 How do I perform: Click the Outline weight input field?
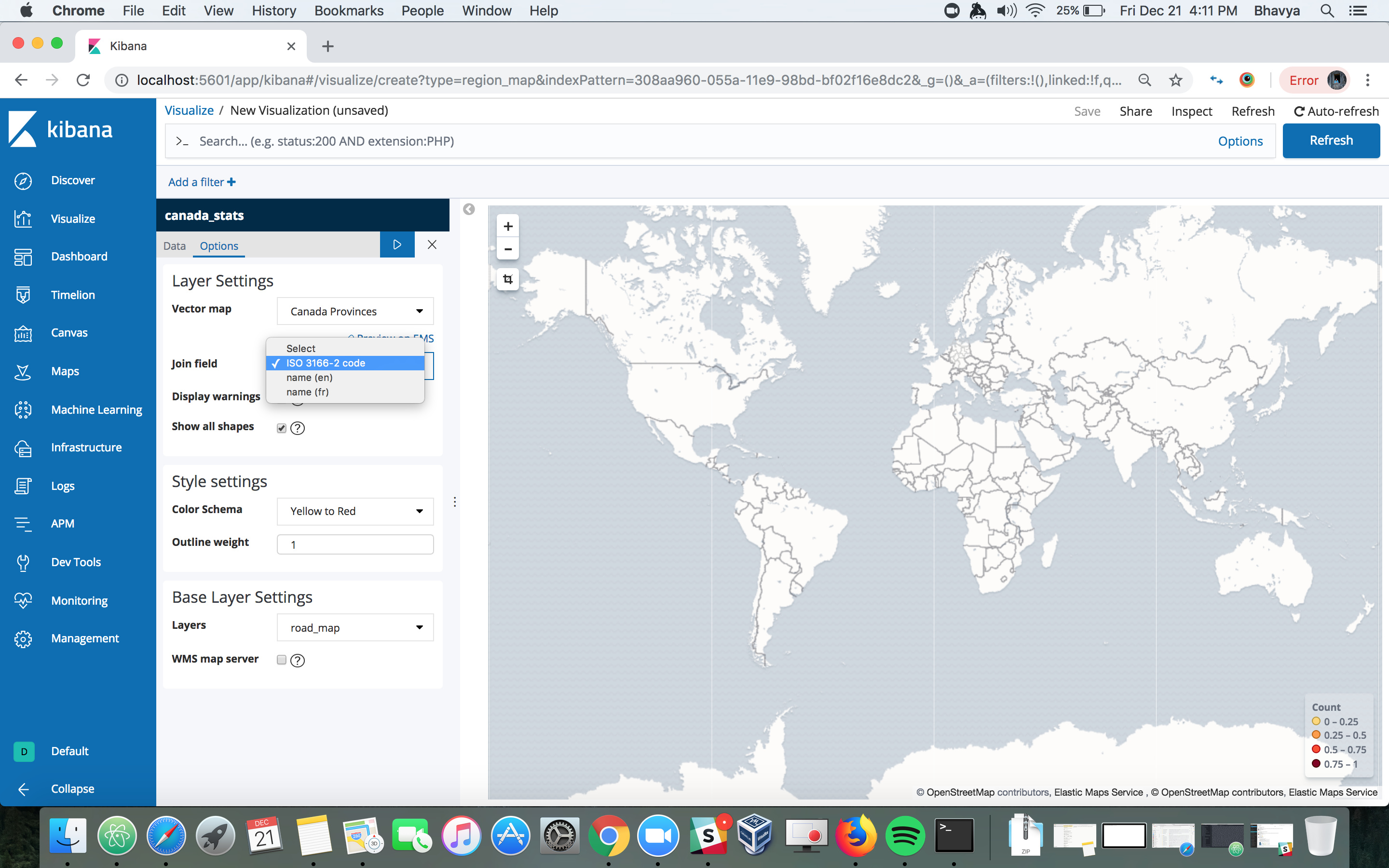[354, 544]
